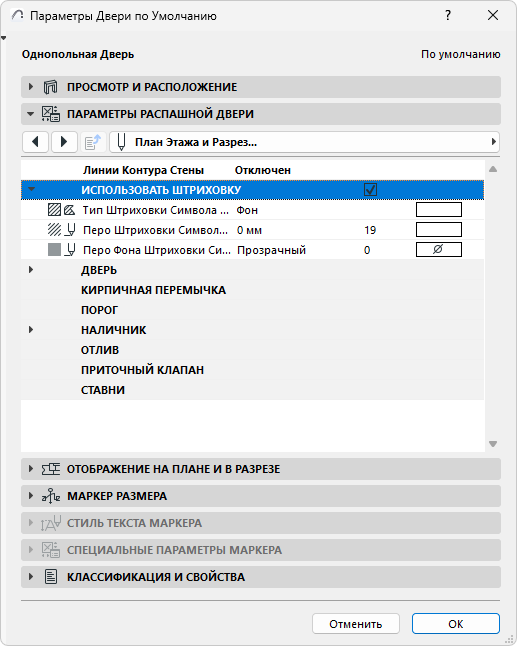517x646 pixels.
Task: Click gray background fill icon
Action: point(54,250)
